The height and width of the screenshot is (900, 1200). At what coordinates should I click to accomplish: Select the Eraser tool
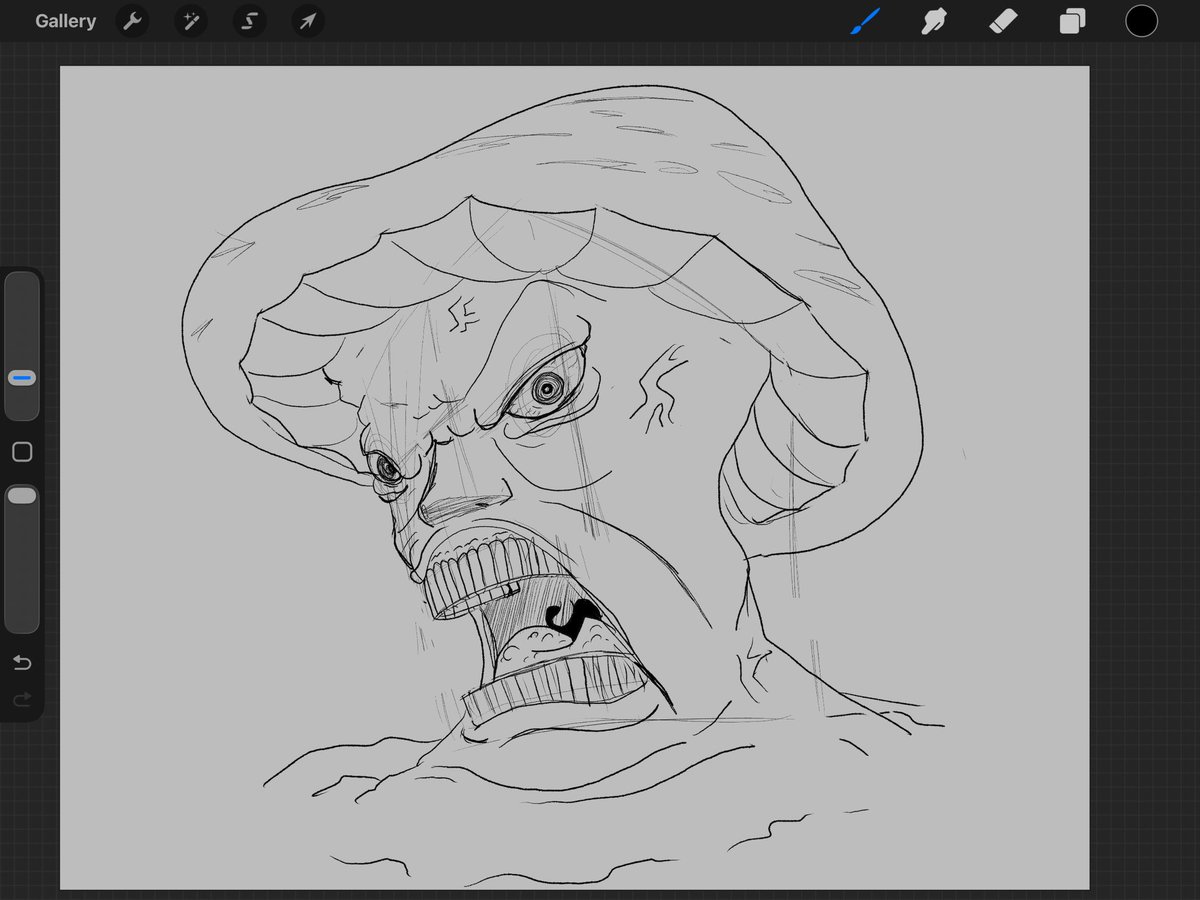pos(1003,21)
